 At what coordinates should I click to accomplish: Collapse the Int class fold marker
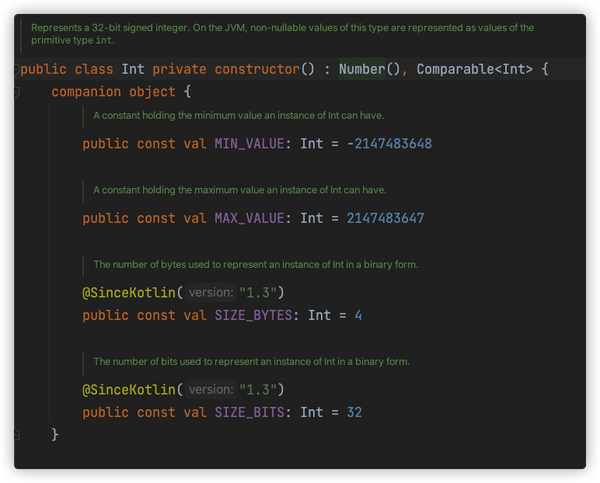coord(16,70)
